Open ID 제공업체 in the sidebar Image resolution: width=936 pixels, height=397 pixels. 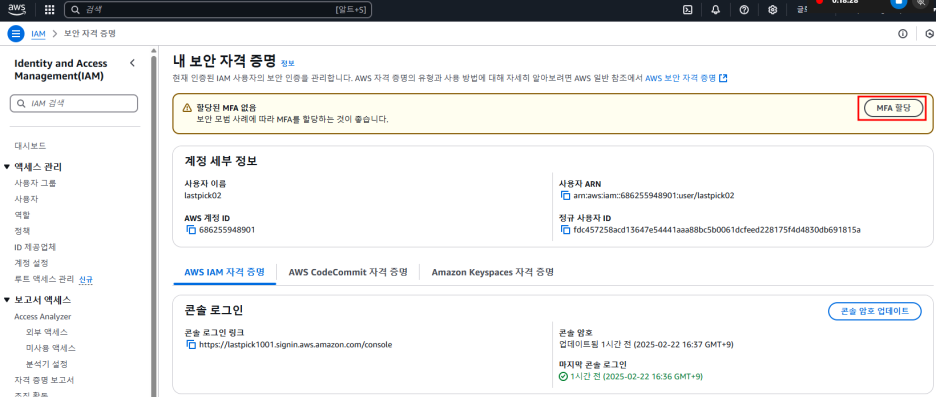tap(35, 247)
